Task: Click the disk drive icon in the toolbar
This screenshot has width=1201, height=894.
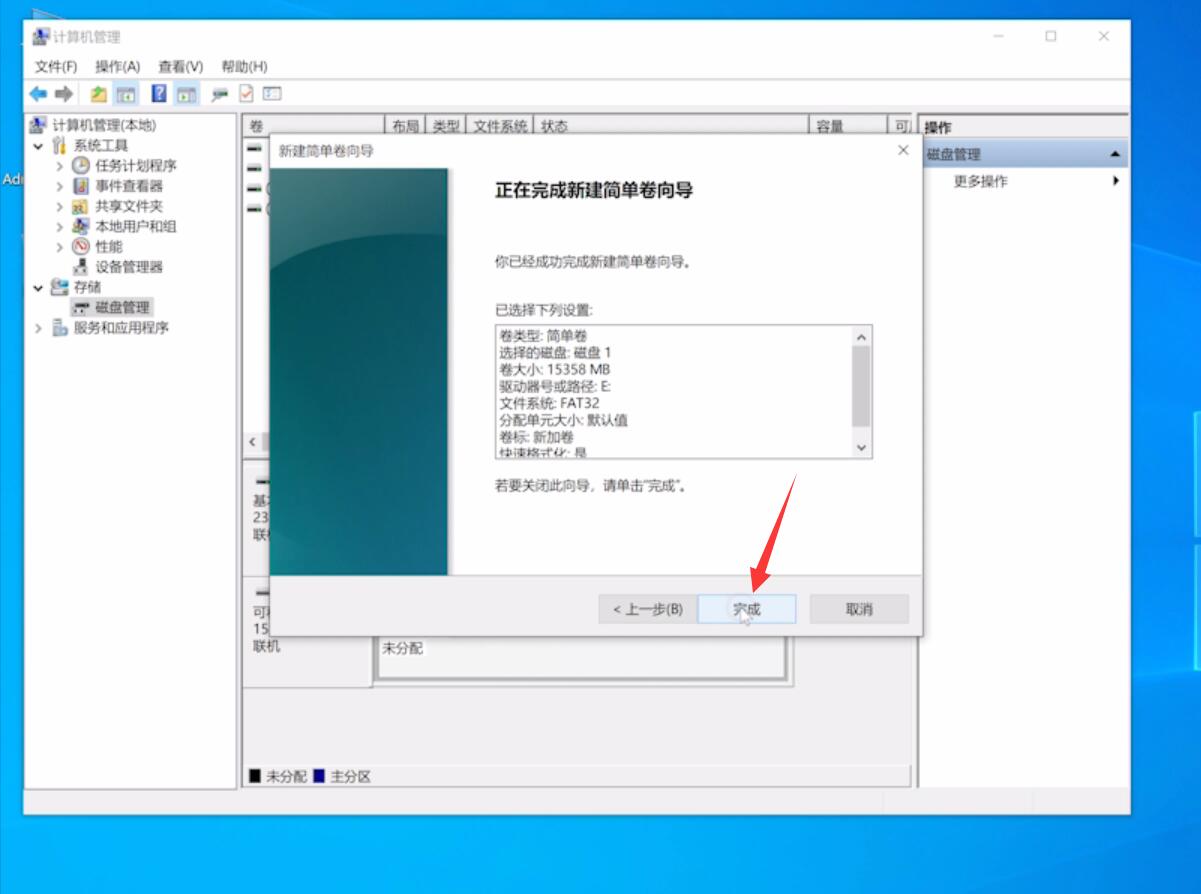Action: click(x=219, y=94)
